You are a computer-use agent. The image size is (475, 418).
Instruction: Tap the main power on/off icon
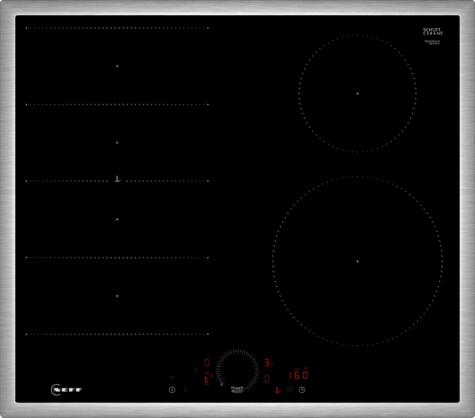(x=172, y=389)
